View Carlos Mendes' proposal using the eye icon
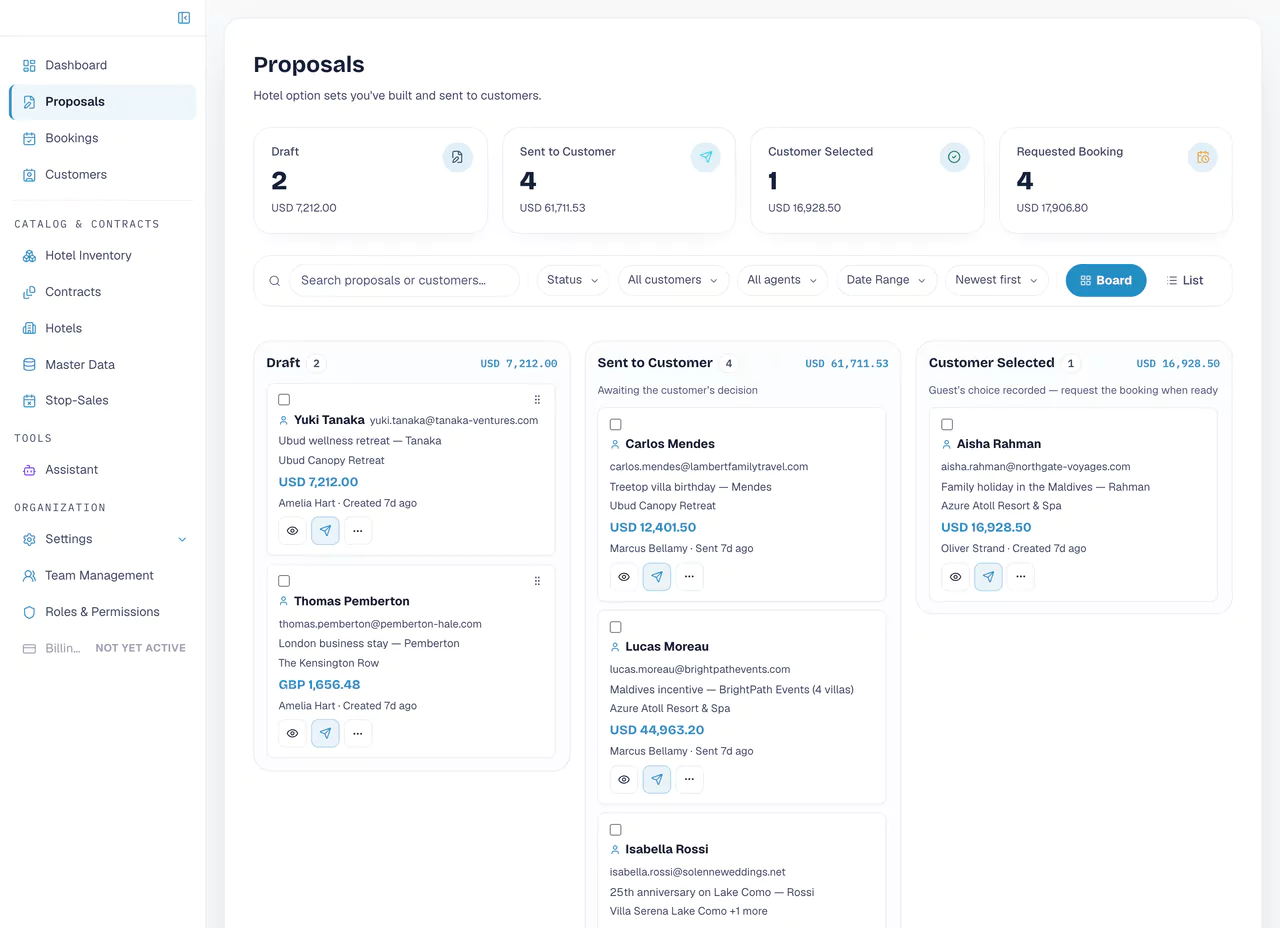This screenshot has width=1280, height=928. [x=624, y=577]
